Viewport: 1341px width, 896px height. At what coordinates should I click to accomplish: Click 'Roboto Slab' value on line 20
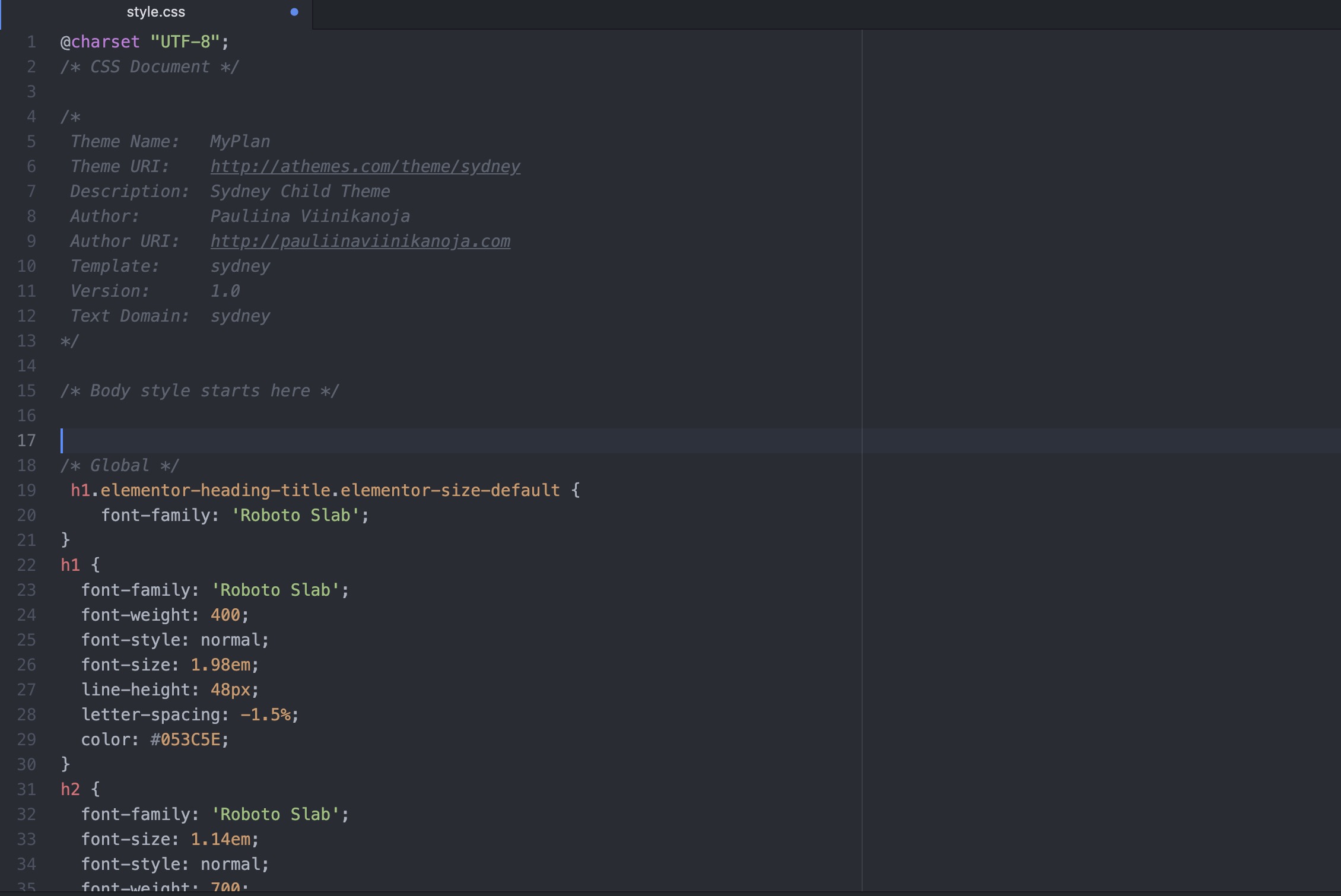(x=295, y=516)
